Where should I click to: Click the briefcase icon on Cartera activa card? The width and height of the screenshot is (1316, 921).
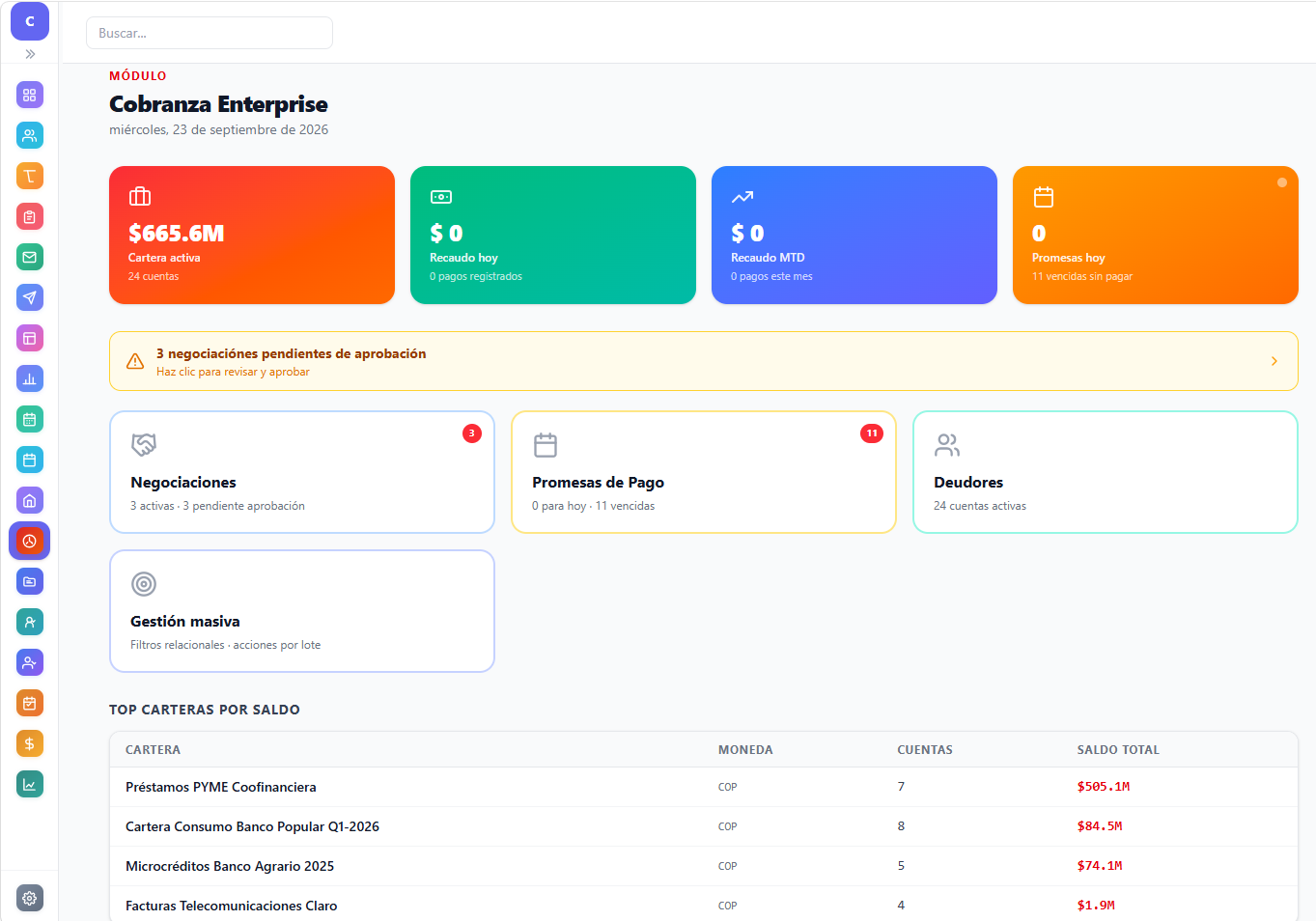click(140, 196)
